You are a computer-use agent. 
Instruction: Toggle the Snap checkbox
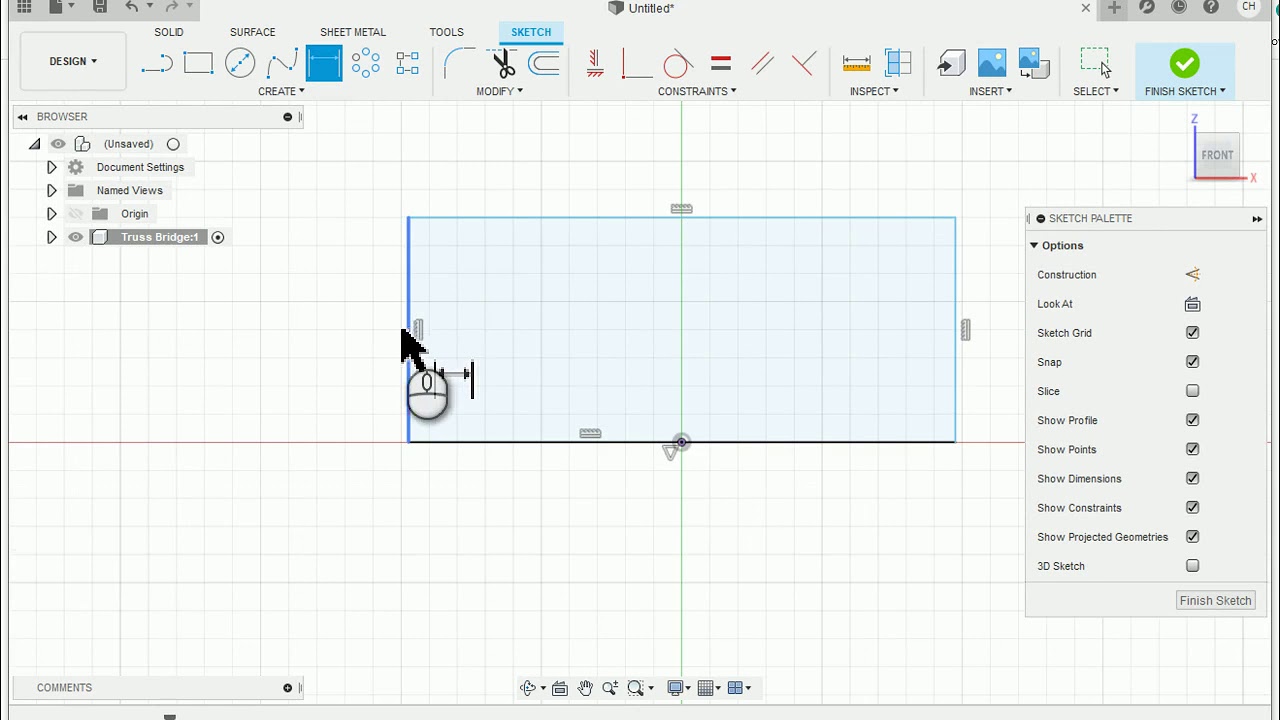1192,362
